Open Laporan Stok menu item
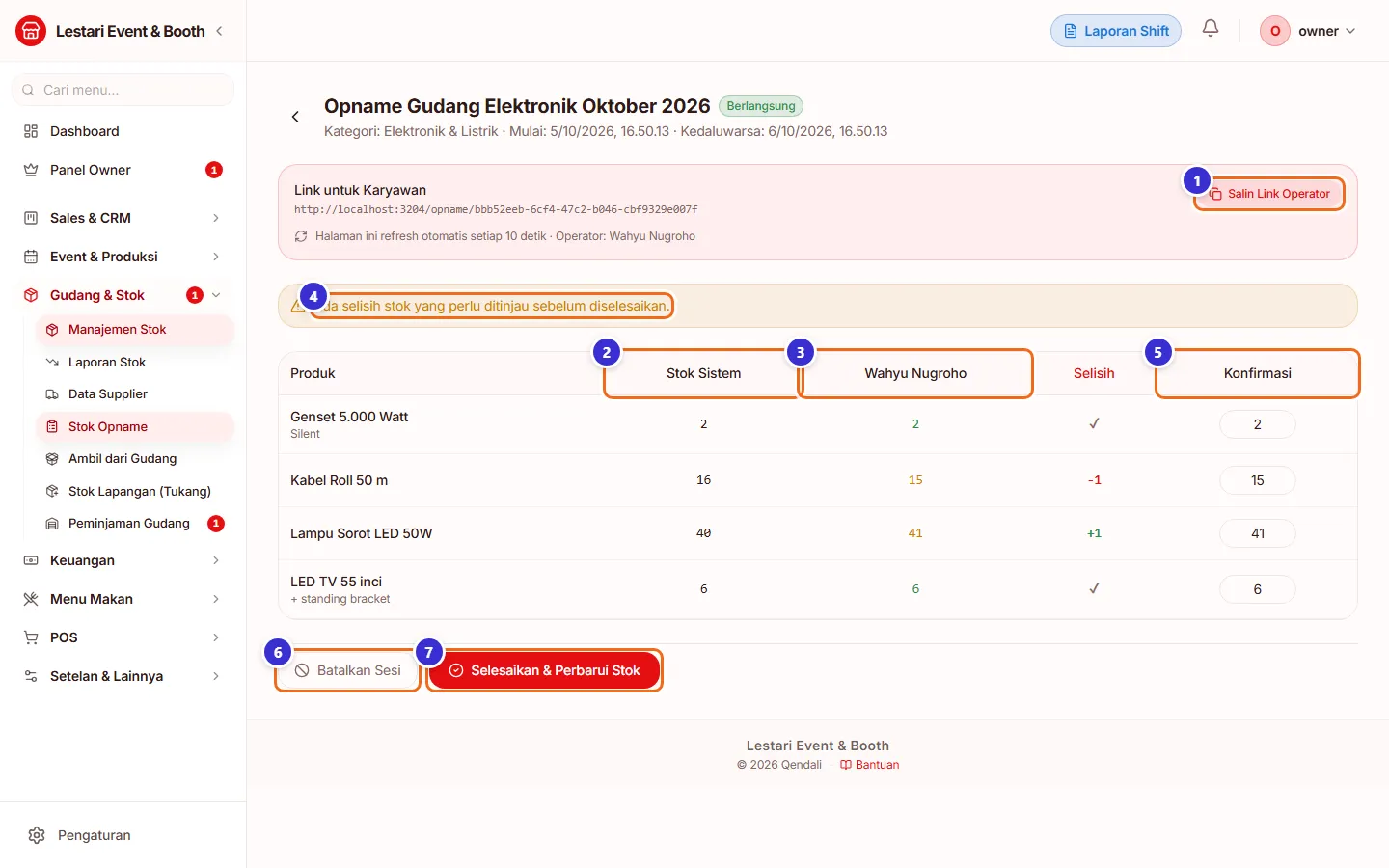 click(x=135, y=363)
